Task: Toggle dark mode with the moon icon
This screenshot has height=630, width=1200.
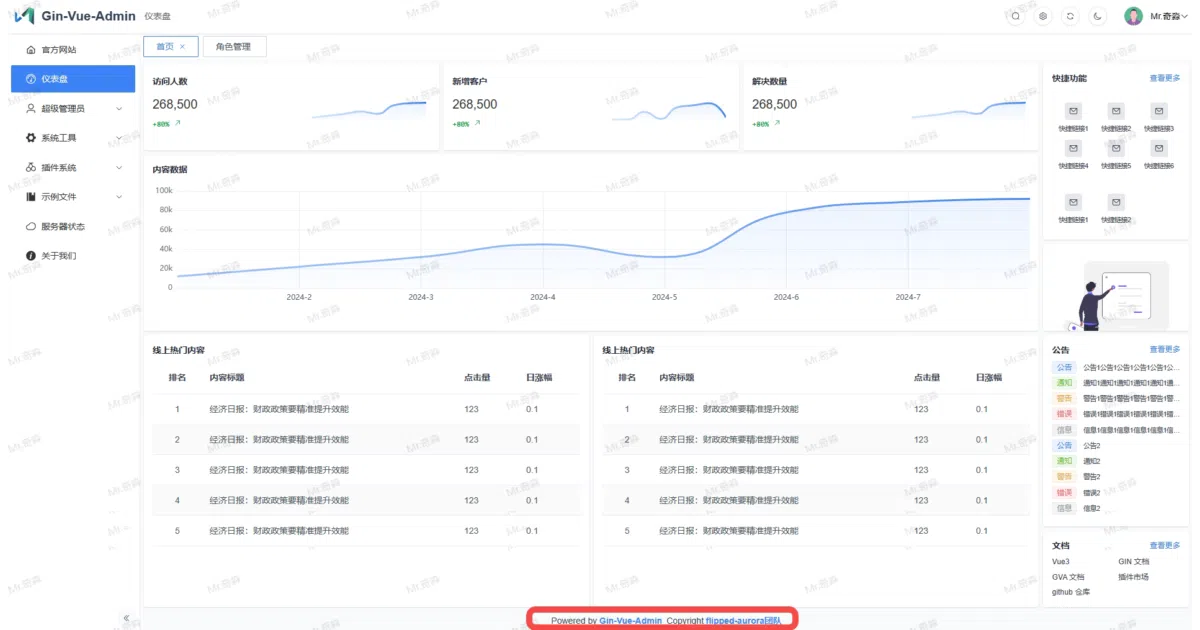Action: [x=1097, y=16]
